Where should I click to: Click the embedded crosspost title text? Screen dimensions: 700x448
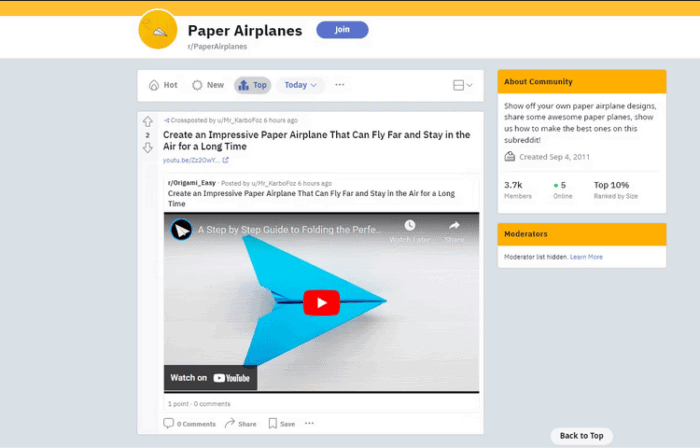point(311,198)
